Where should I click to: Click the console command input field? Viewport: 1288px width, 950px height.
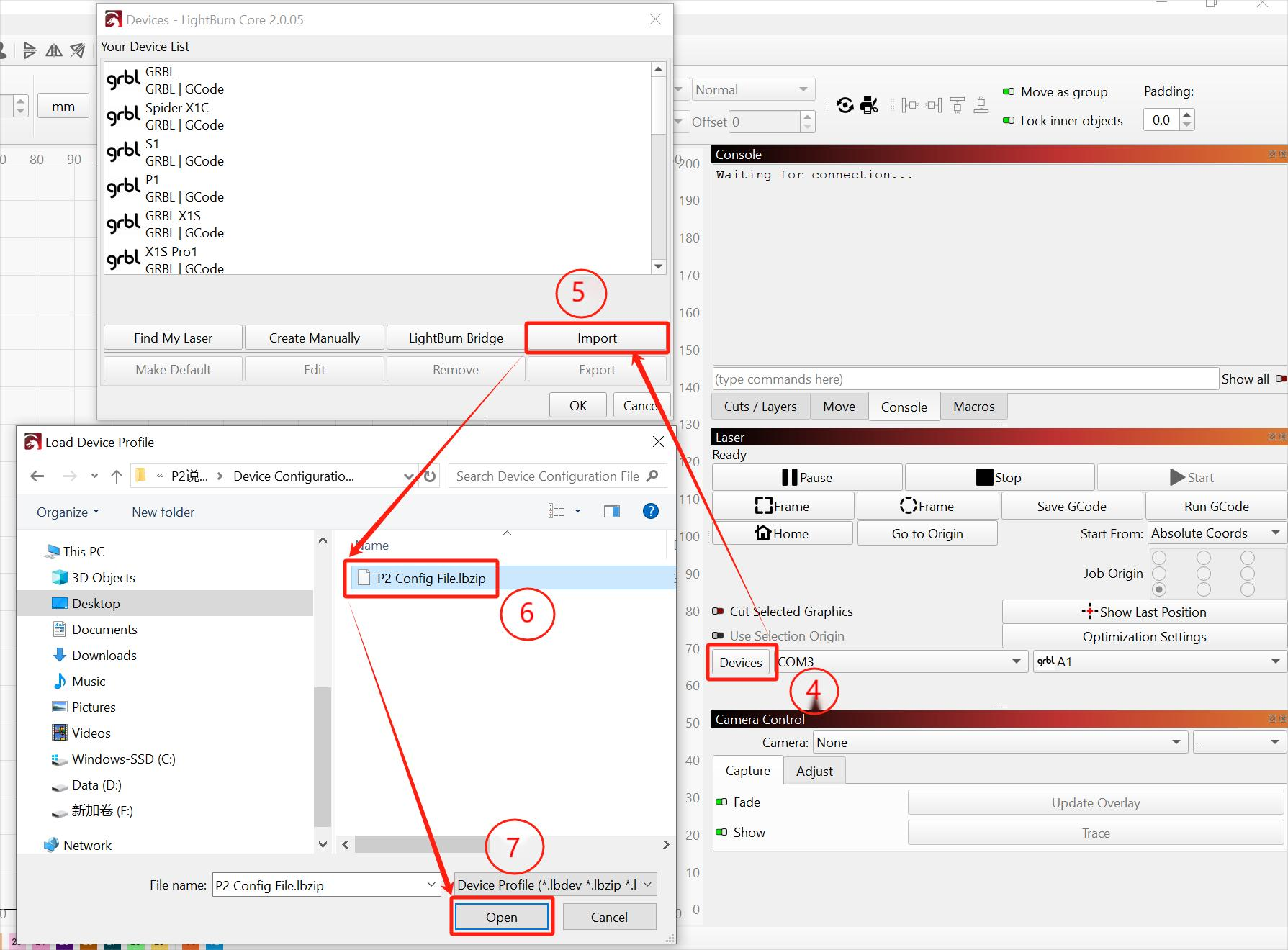965,379
